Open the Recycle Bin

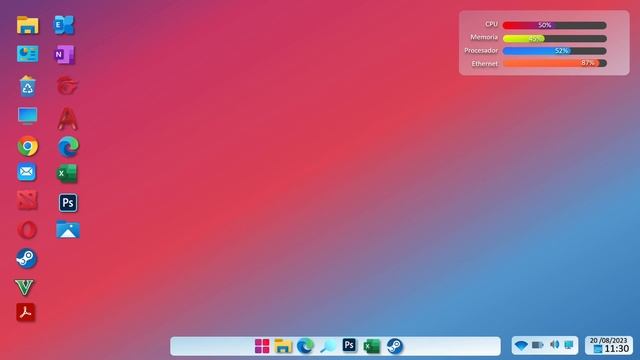(x=27, y=86)
